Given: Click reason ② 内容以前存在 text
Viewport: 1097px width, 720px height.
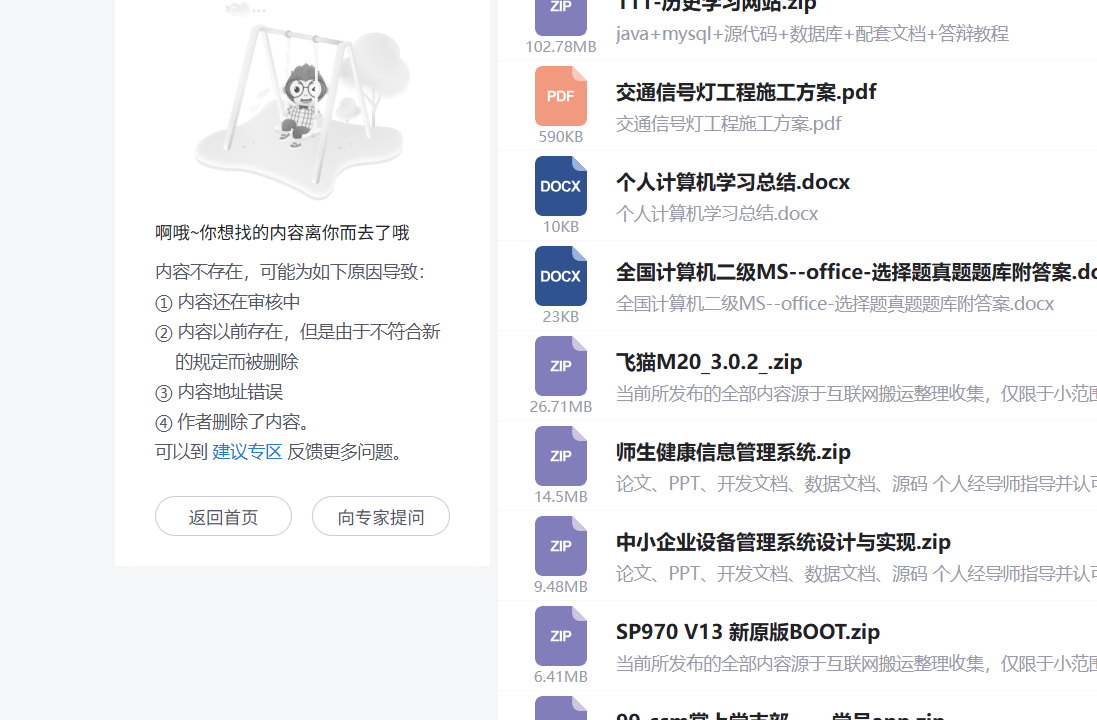Looking at the screenshot, I should 297,346.
